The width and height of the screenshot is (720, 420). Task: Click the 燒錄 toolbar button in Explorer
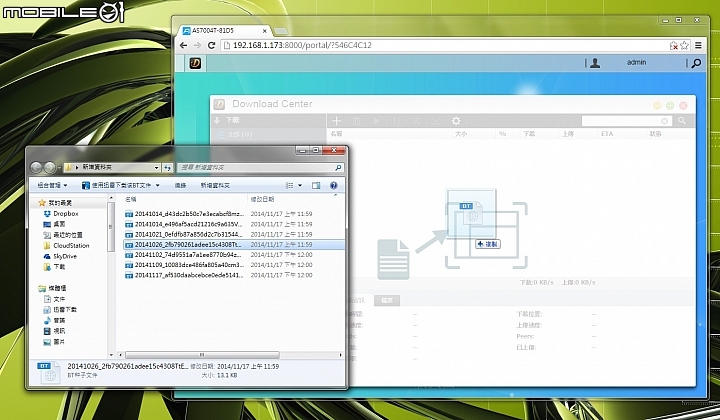pyautogui.click(x=181, y=185)
